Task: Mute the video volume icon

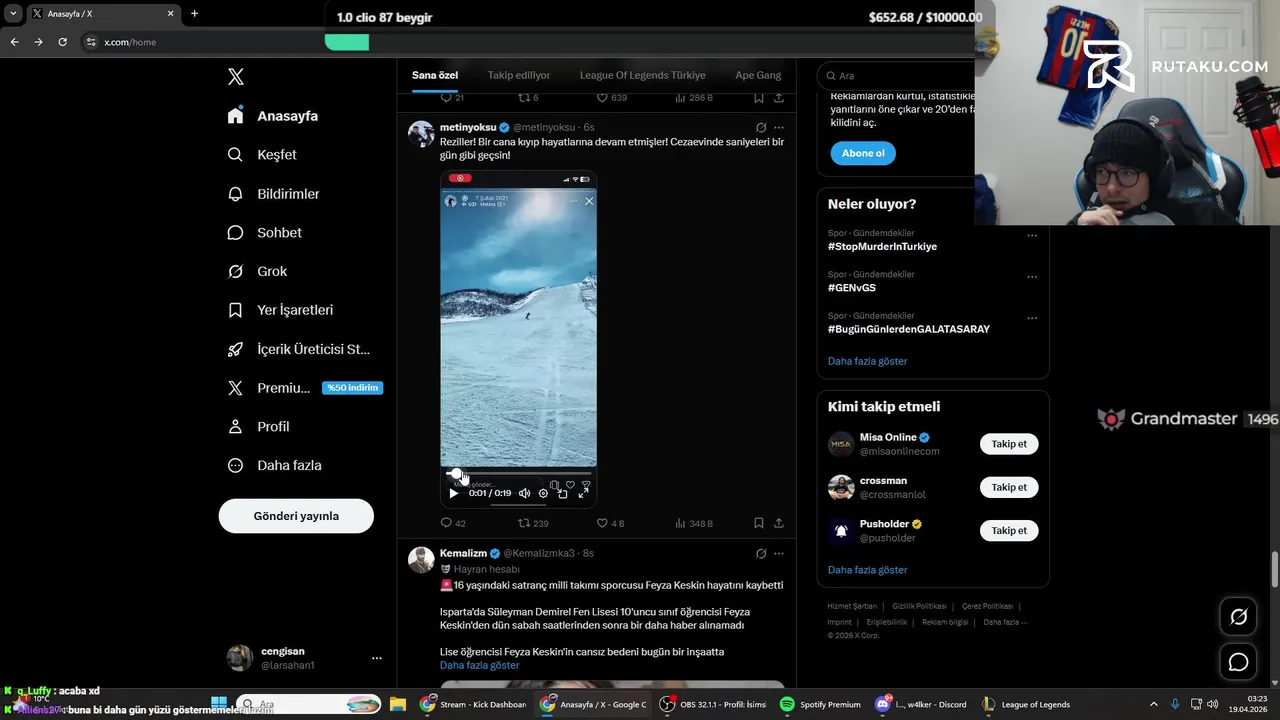Action: pyautogui.click(x=524, y=493)
